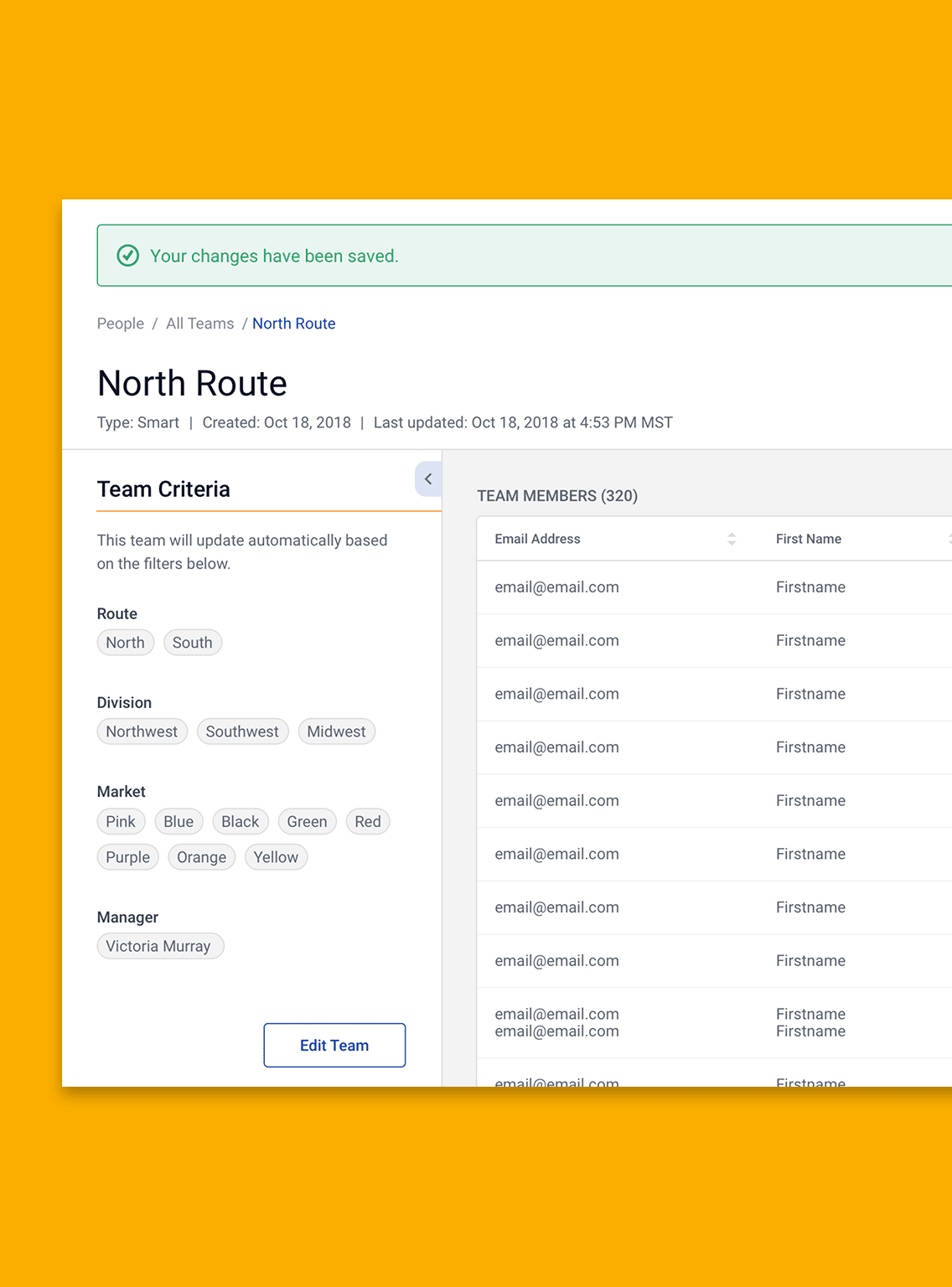Open the People breadcrumb link
This screenshot has height=1287, width=952.
121,323
